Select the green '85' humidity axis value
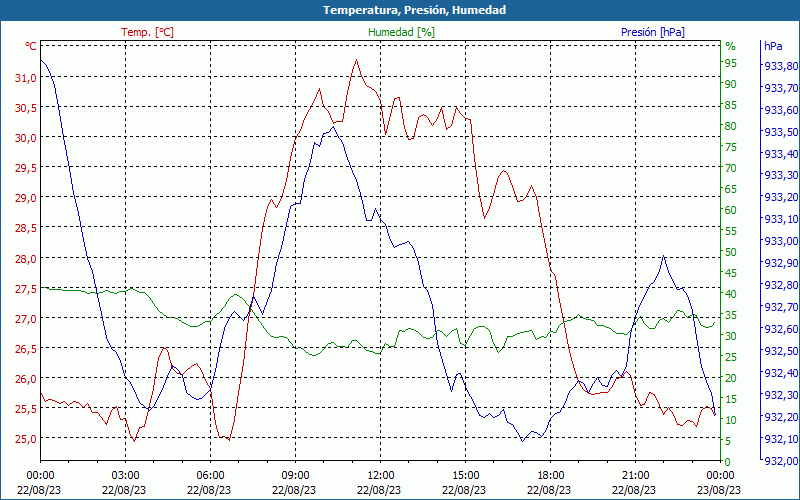The image size is (800, 500). pyautogui.click(x=731, y=105)
